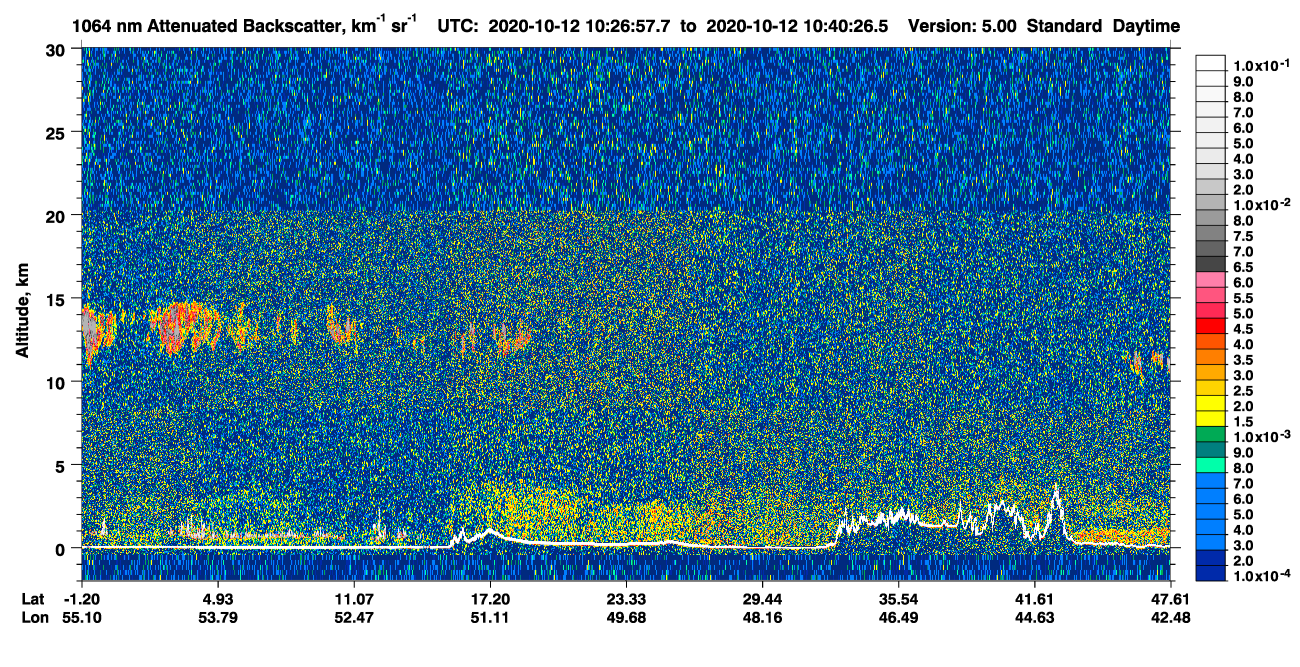The image size is (1300, 667).
Task: Click the latitude value 4.93
Action: point(218,598)
